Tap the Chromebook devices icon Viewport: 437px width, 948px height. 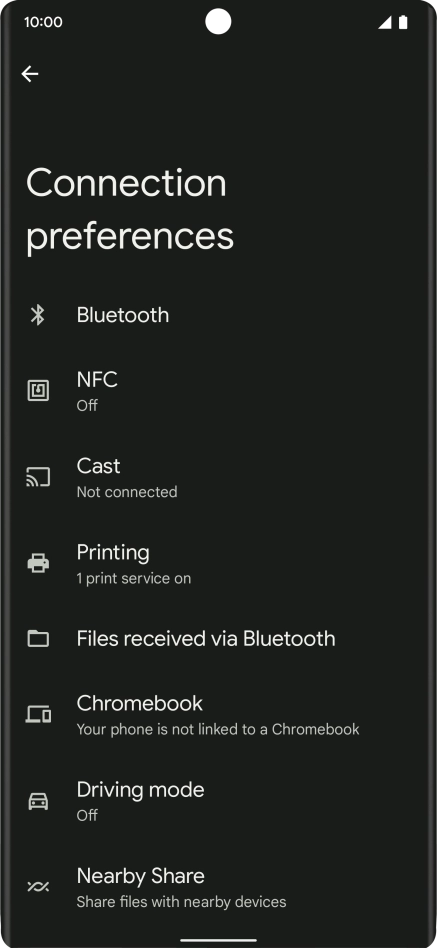pyautogui.click(x=38, y=715)
